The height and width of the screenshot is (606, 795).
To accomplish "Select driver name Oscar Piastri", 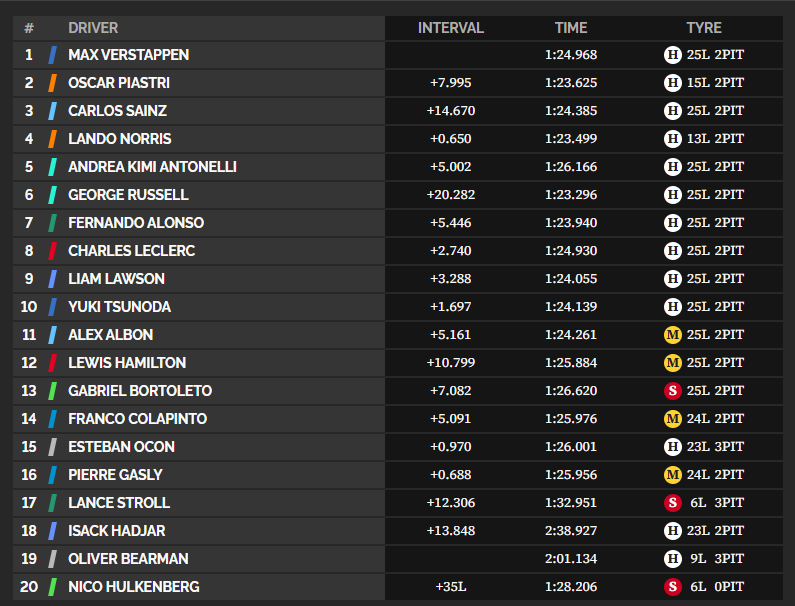I will tap(119, 83).
